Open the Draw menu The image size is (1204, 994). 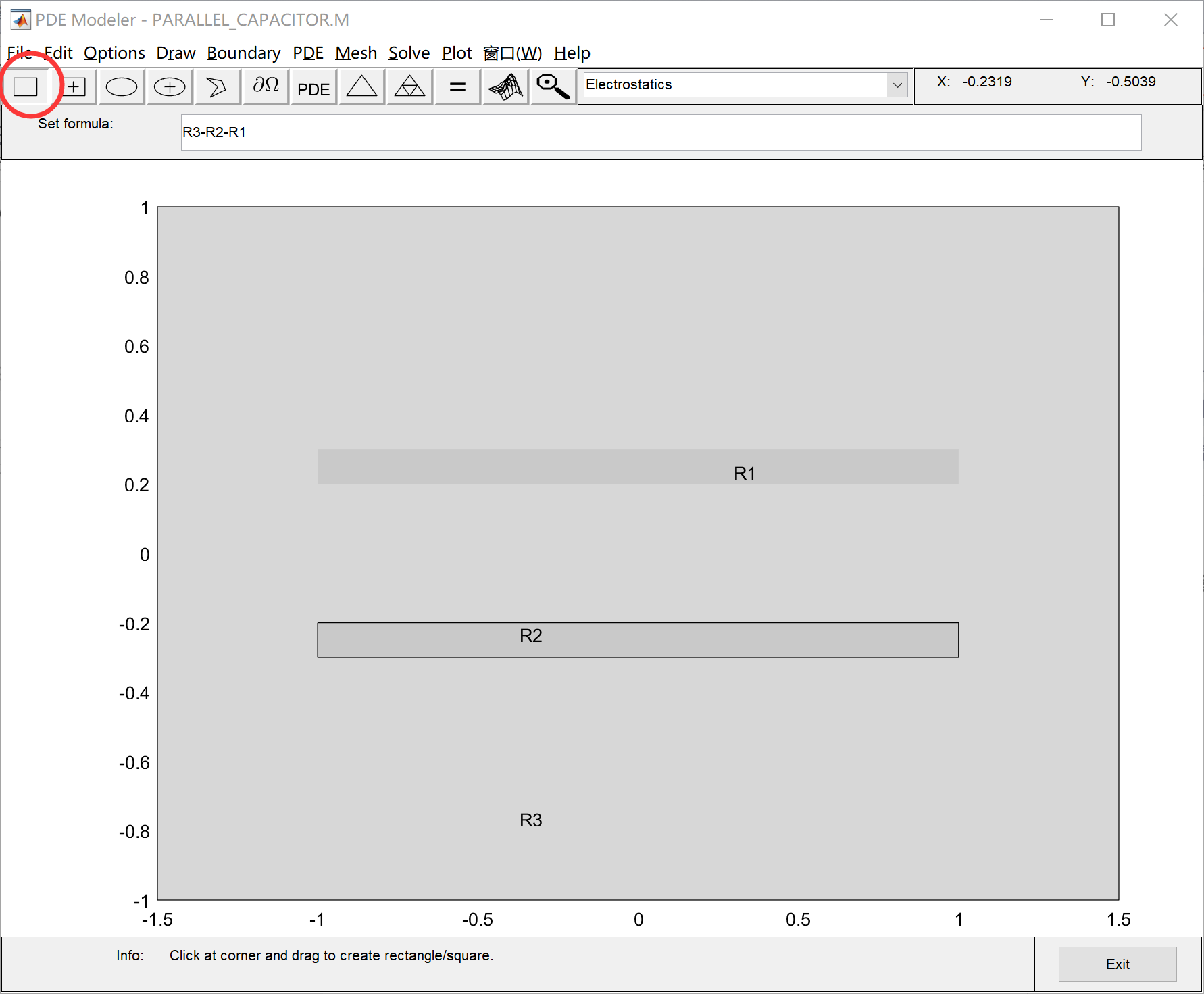(175, 53)
